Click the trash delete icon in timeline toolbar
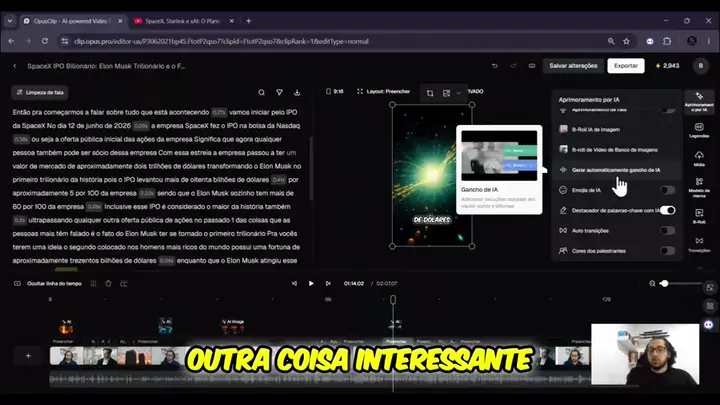The image size is (720, 405). (x=108, y=283)
